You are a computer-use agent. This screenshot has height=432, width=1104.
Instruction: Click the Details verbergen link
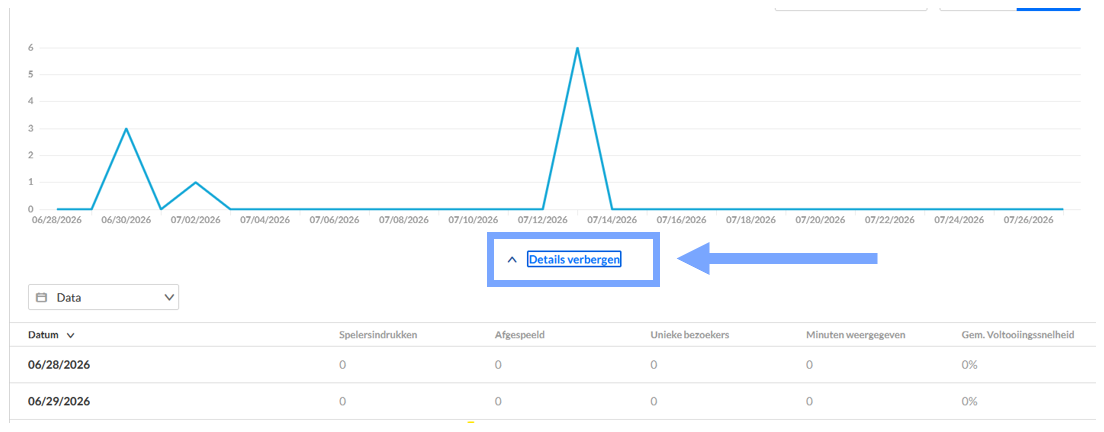tap(574, 260)
